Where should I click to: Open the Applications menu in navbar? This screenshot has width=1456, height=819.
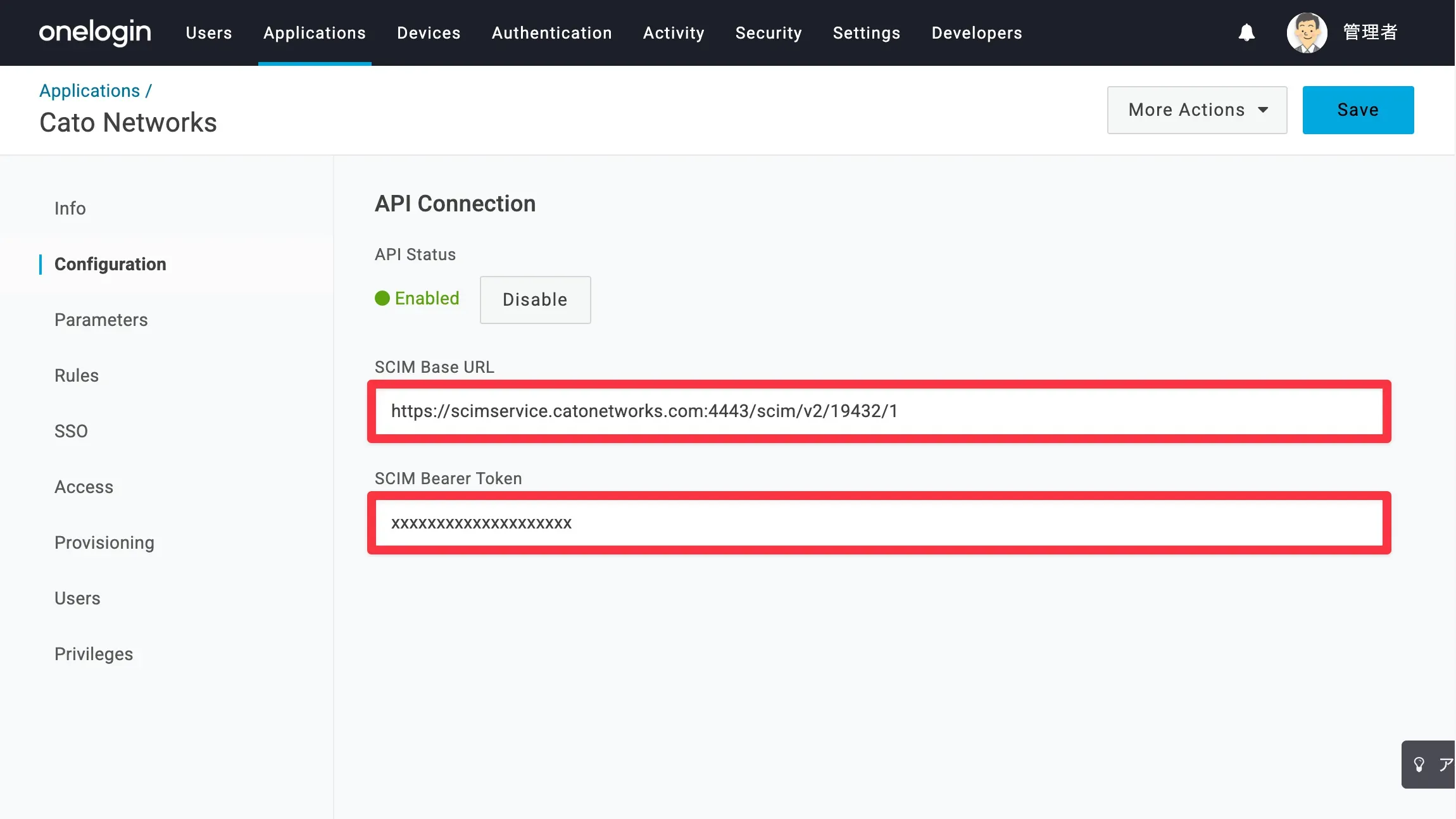315,33
